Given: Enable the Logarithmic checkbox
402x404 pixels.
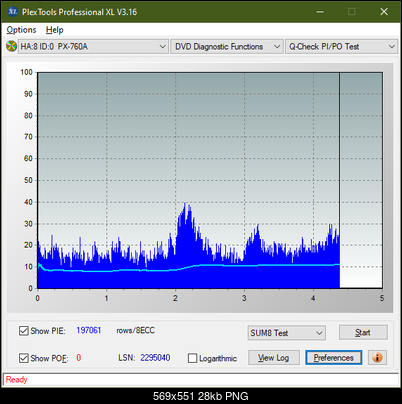Looking at the screenshot, I should (193, 358).
